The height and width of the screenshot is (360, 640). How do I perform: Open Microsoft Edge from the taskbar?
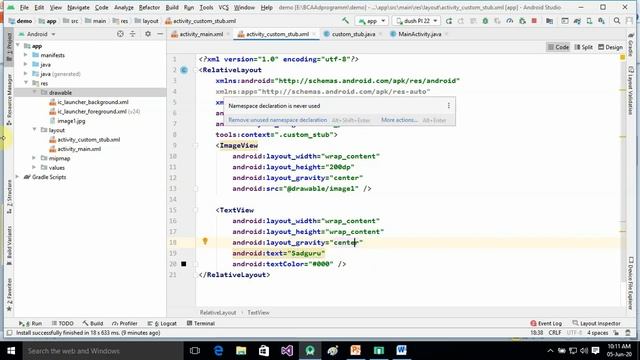click(218, 351)
